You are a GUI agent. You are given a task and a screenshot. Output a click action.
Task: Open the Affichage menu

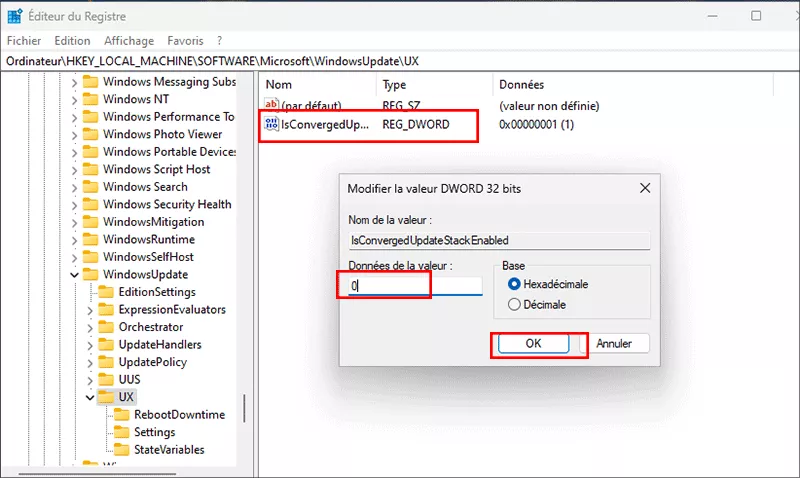tap(129, 41)
